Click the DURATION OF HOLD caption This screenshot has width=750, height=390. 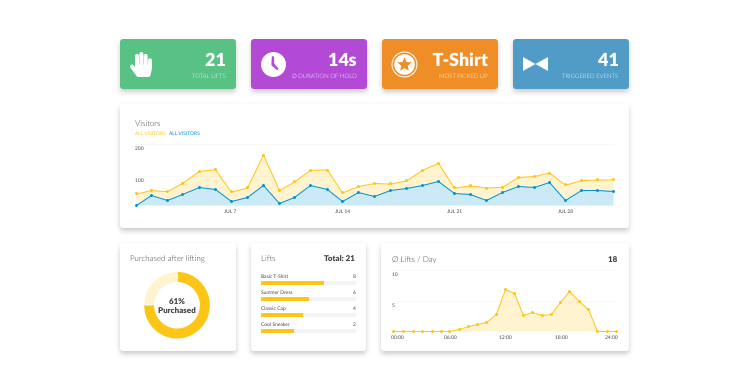point(324,76)
